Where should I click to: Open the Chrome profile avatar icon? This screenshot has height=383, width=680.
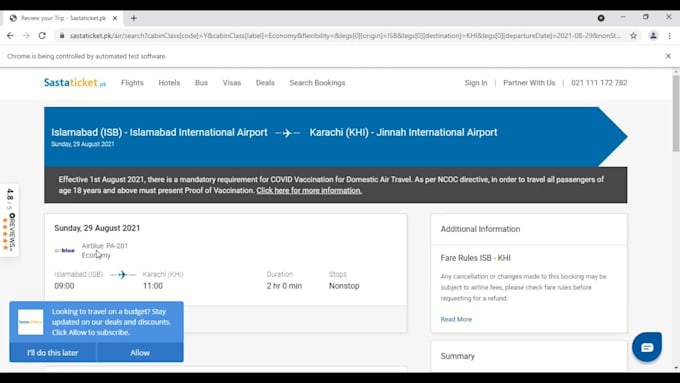pos(653,36)
